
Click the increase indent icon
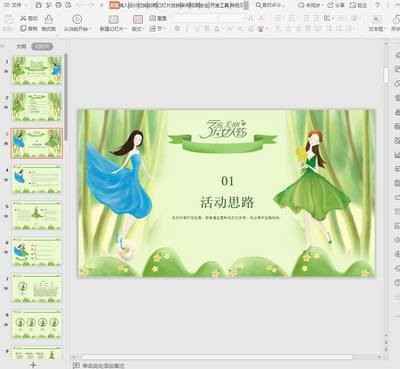coord(316,18)
